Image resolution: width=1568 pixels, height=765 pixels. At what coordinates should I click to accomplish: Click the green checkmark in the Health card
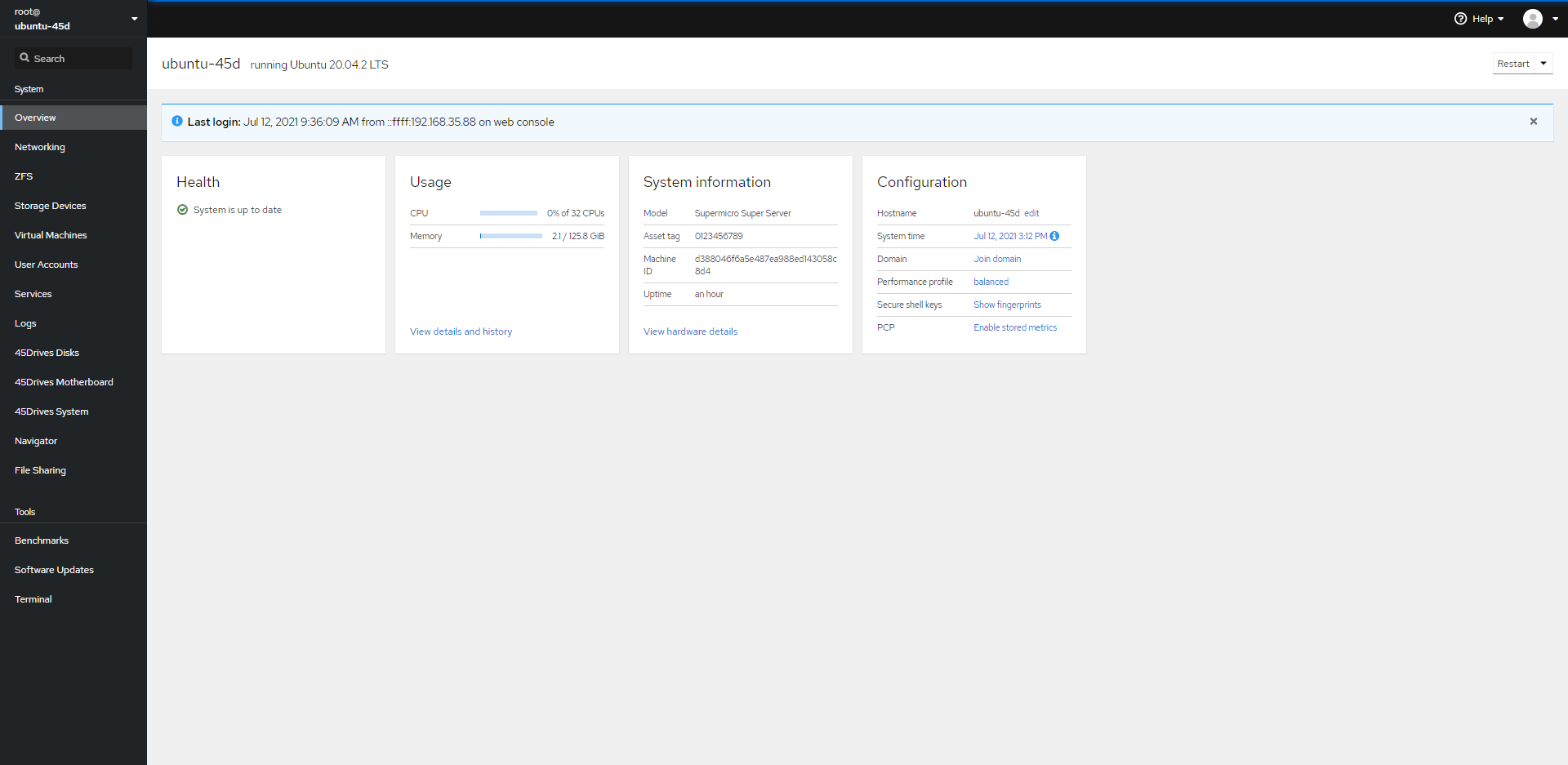coord(181,209)
